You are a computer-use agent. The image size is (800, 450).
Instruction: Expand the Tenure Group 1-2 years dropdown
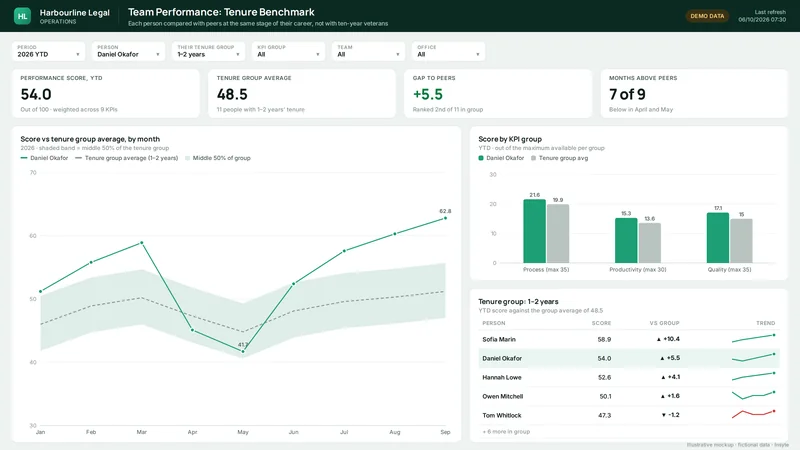coord(208,52)
